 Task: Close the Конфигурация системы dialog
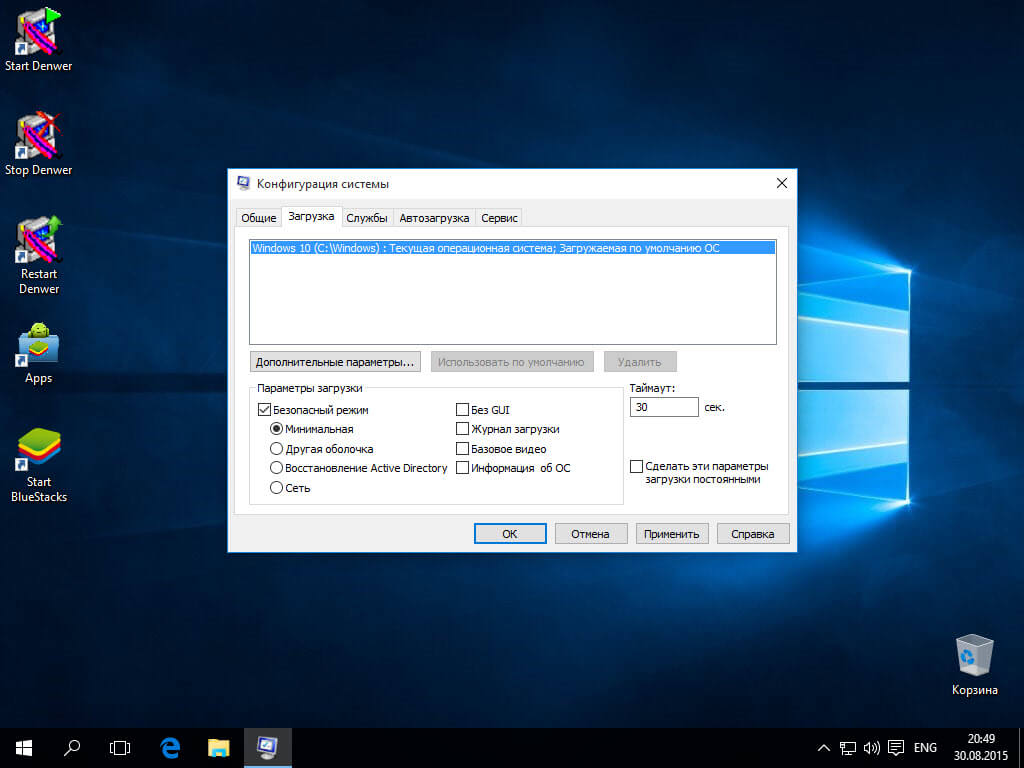pyautogui.click(x=782, y=184)
